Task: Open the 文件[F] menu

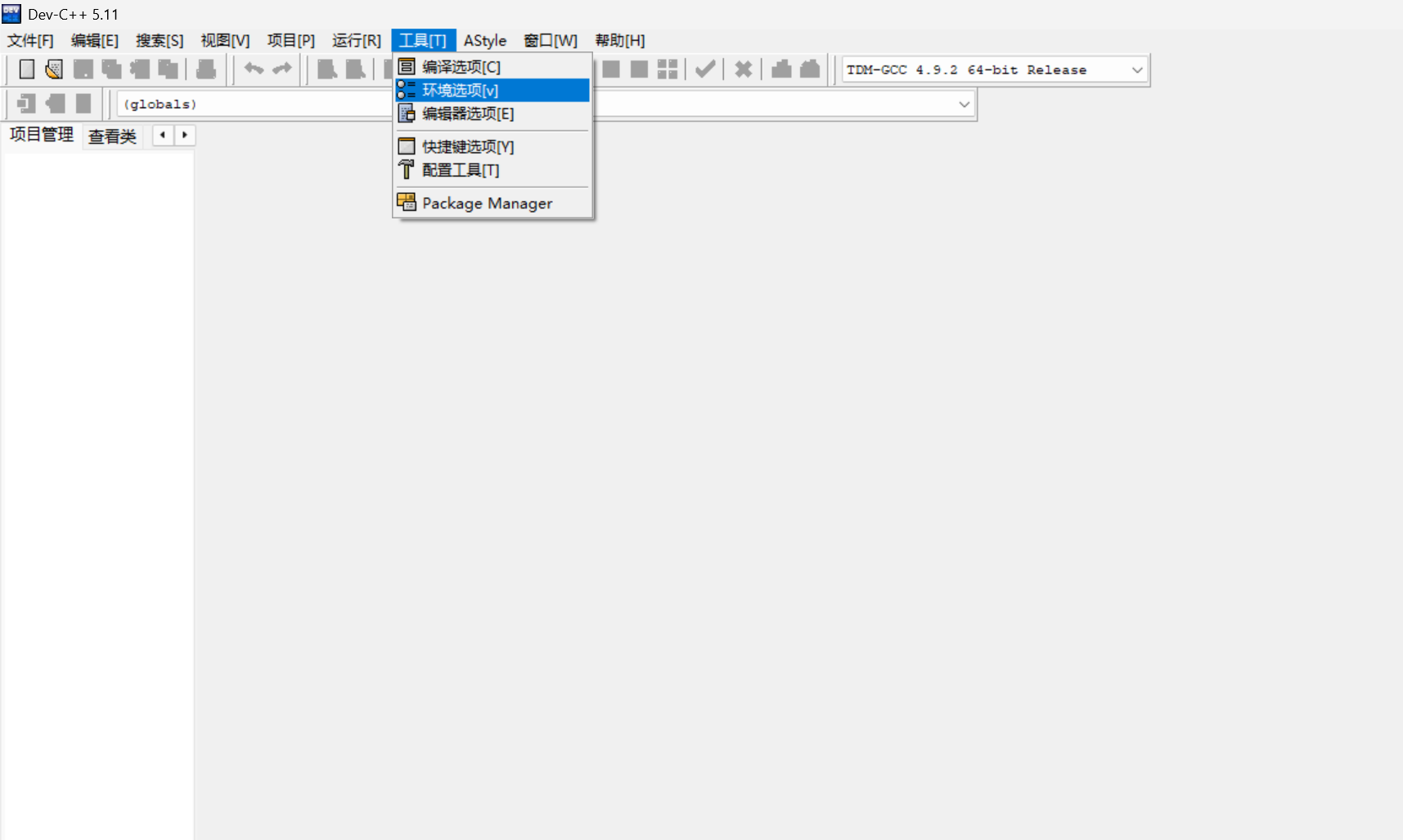Action: click(30, 40)
